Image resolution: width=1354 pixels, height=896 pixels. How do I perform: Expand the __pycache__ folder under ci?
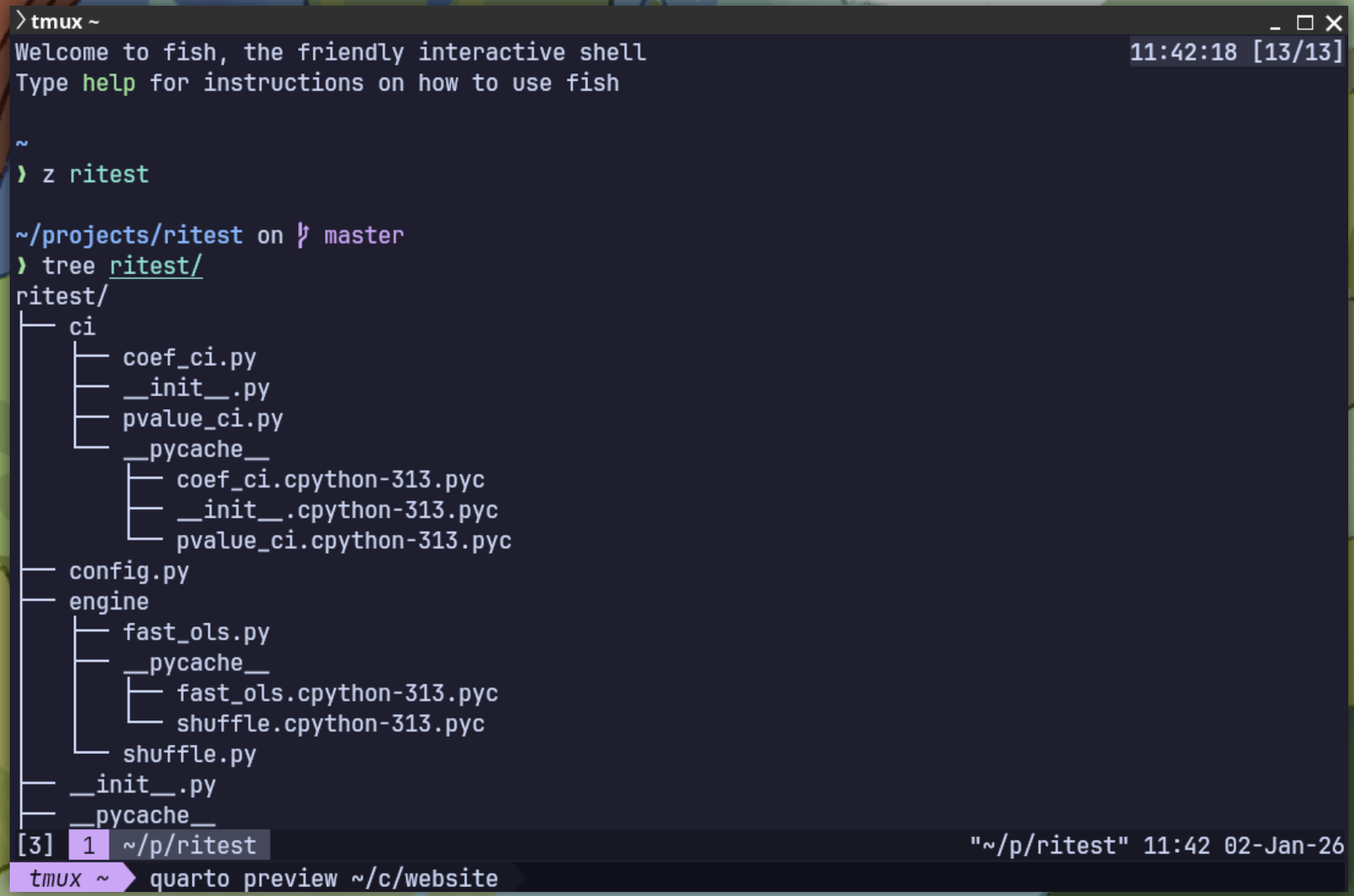(197, 448)
